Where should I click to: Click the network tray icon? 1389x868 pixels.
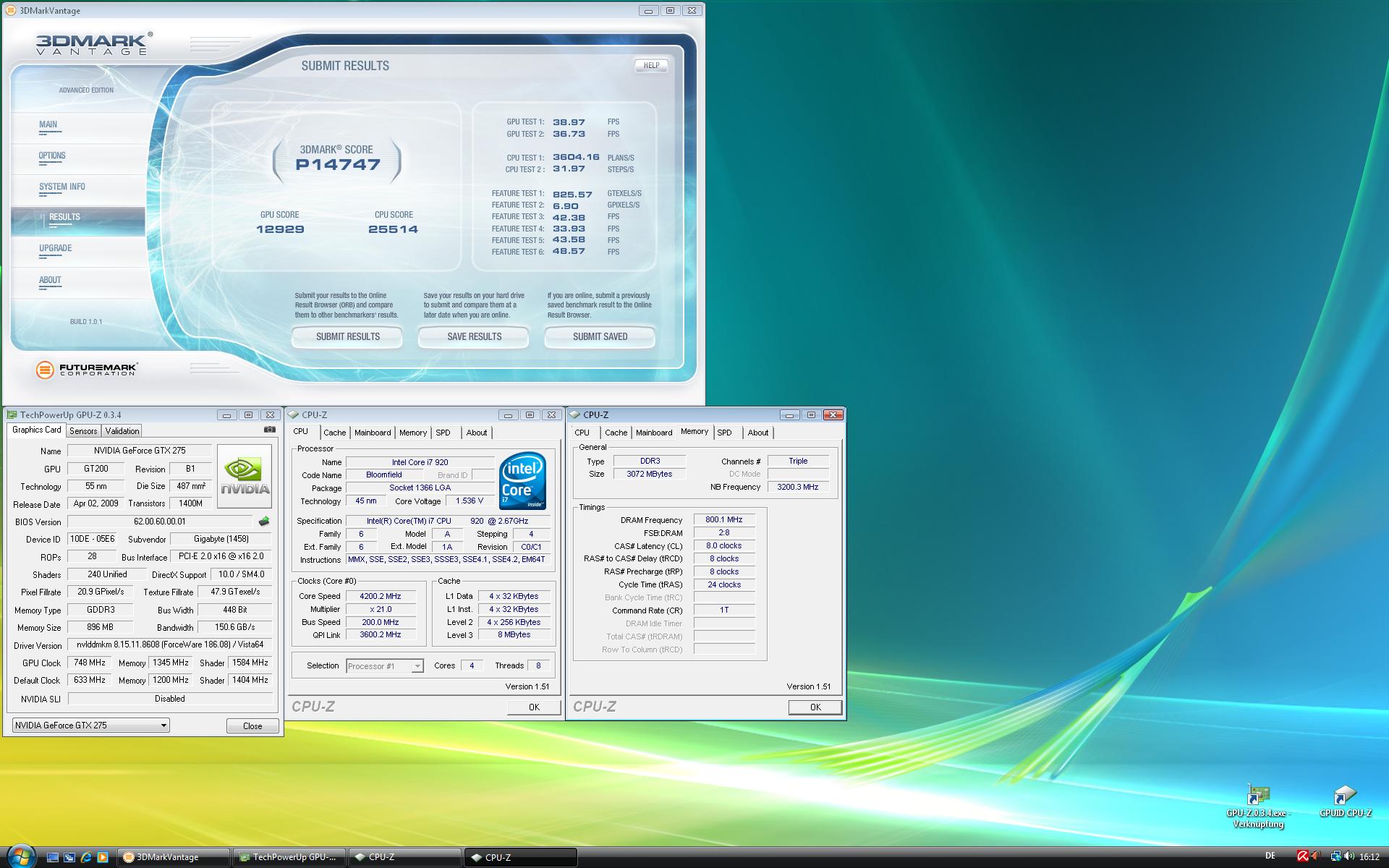click(x=1335, y=856)
